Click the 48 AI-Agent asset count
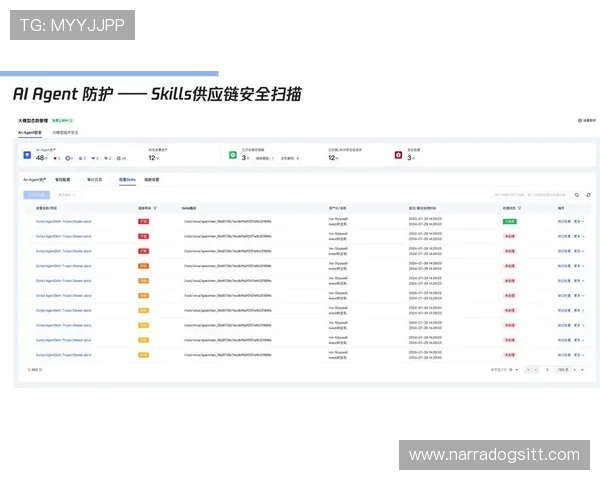This screenshot has width=600, height=480. pyautogui.click(x=42, y=158)
